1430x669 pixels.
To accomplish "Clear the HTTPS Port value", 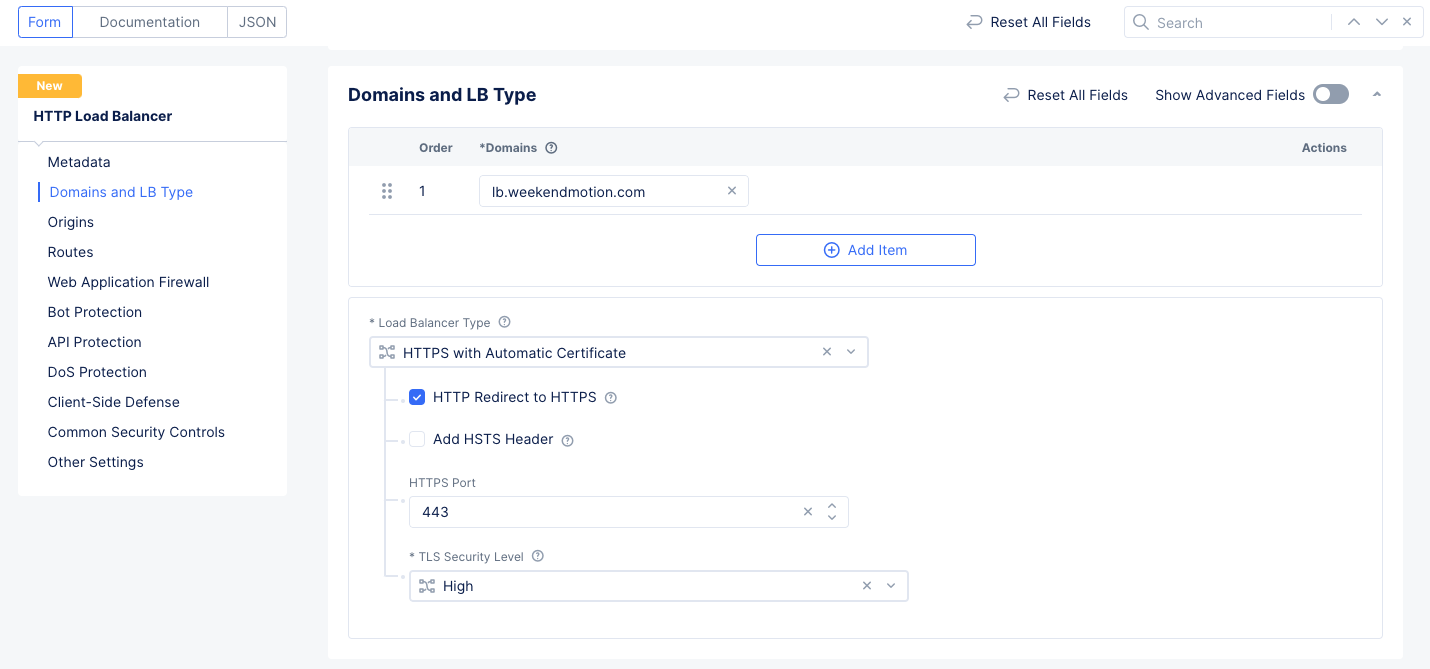I will 808,512.
